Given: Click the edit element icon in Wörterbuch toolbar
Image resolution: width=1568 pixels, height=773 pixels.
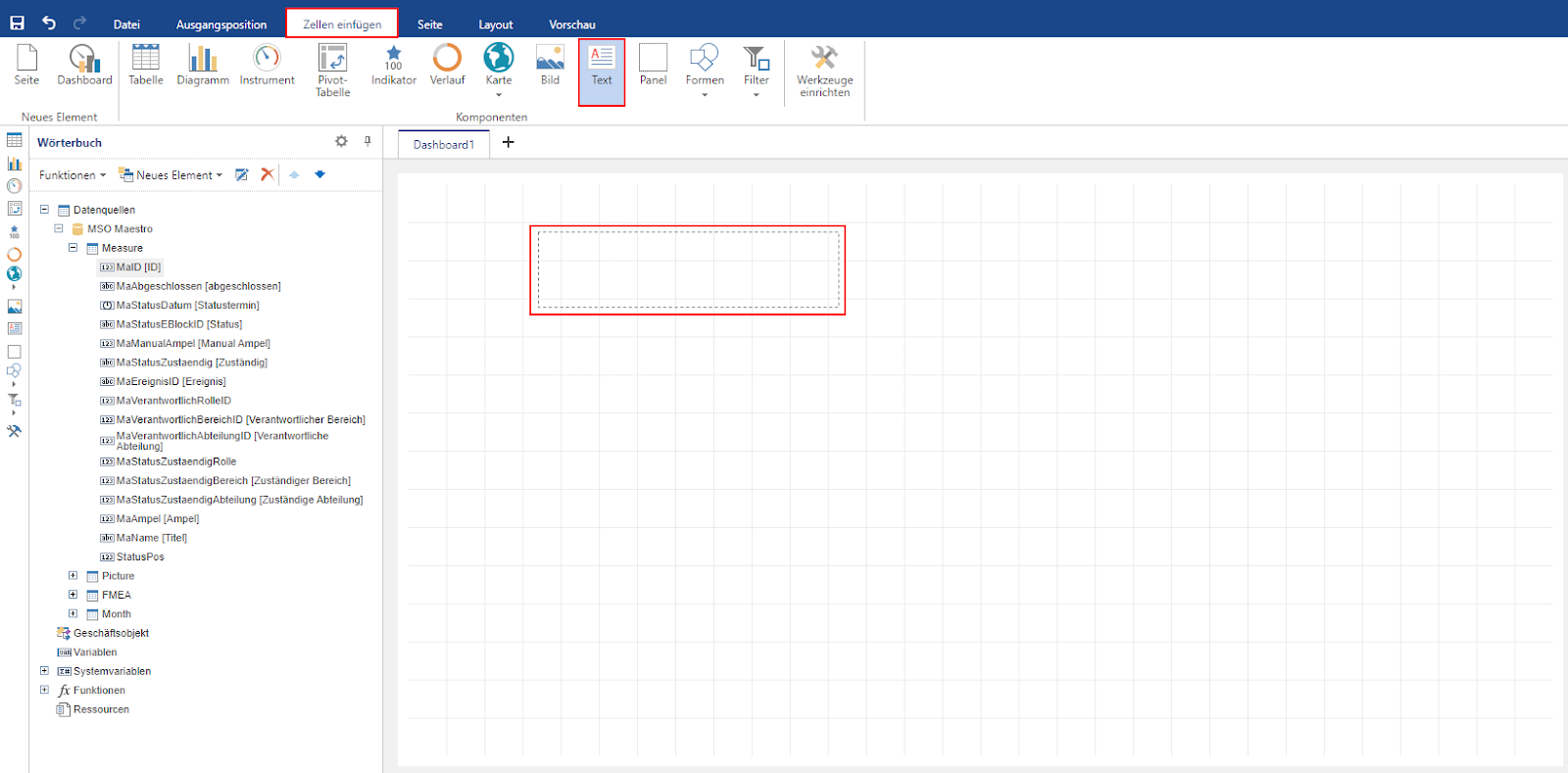Looking at the screenshot, I should 242,174.
